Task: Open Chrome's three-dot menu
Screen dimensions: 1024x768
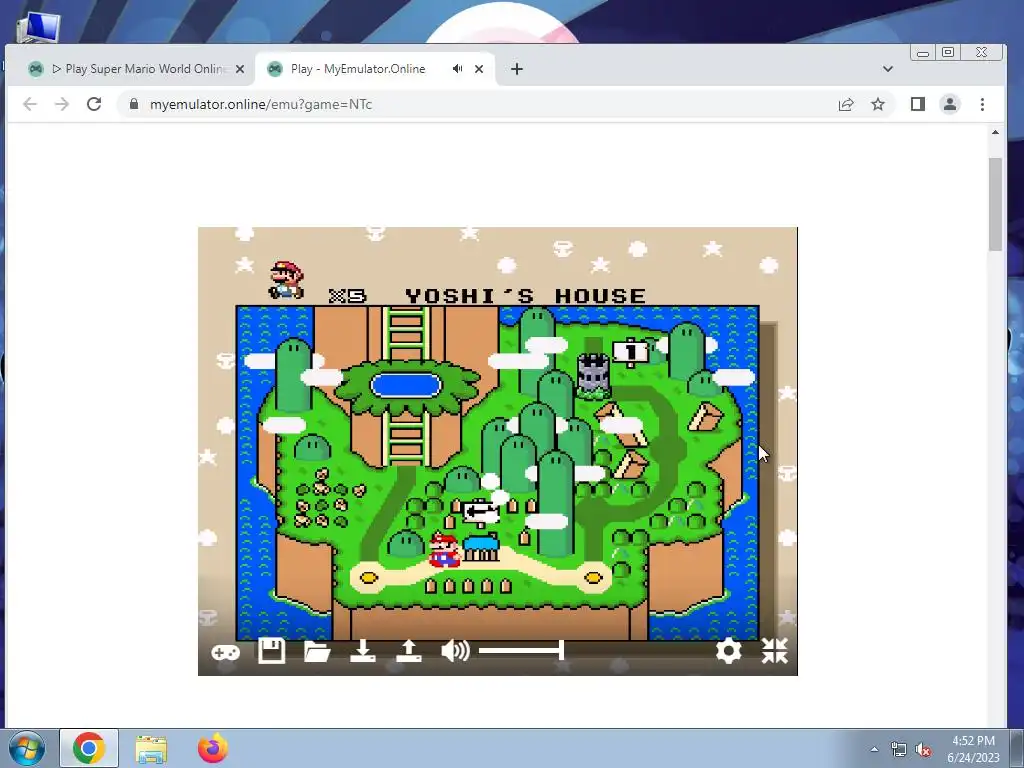Action: (x=982, y=104)
